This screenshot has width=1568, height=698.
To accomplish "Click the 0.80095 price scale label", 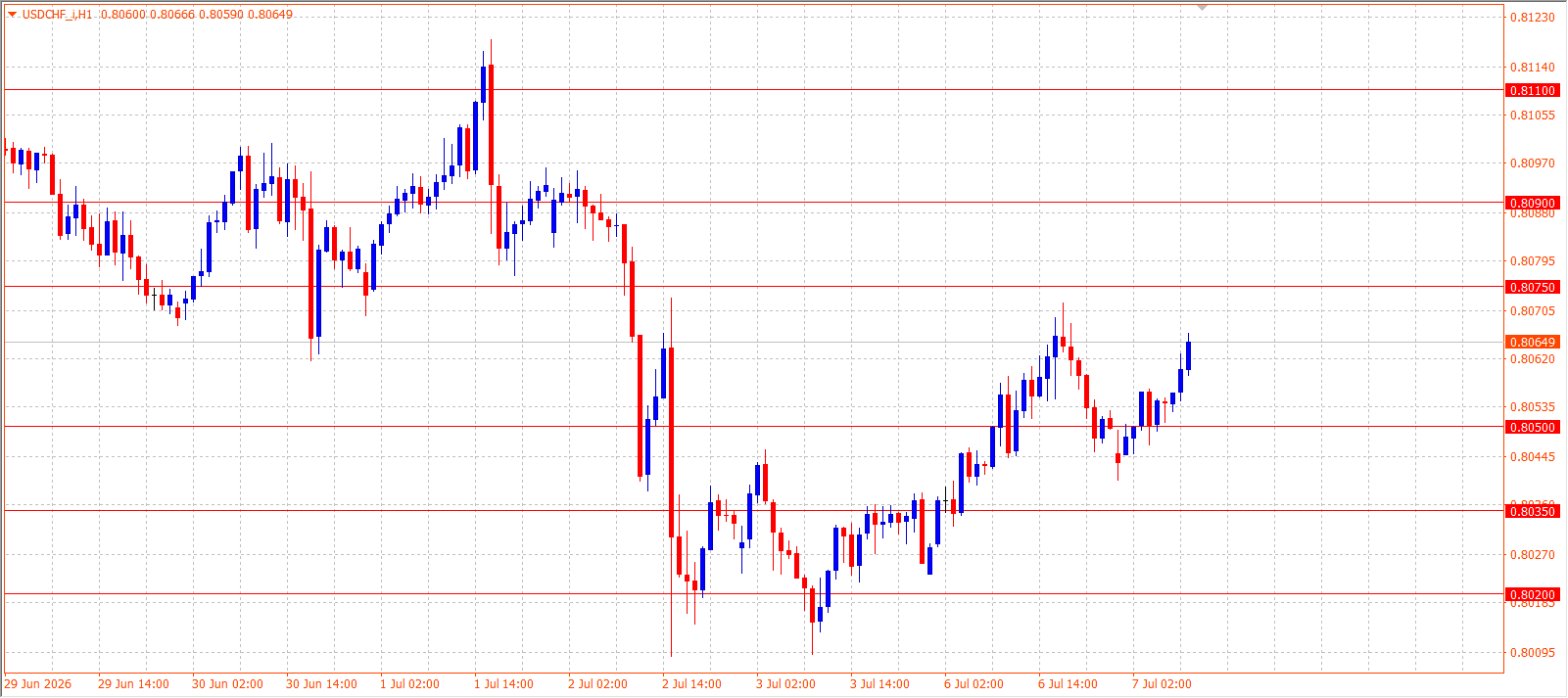I will point(1532,653).
